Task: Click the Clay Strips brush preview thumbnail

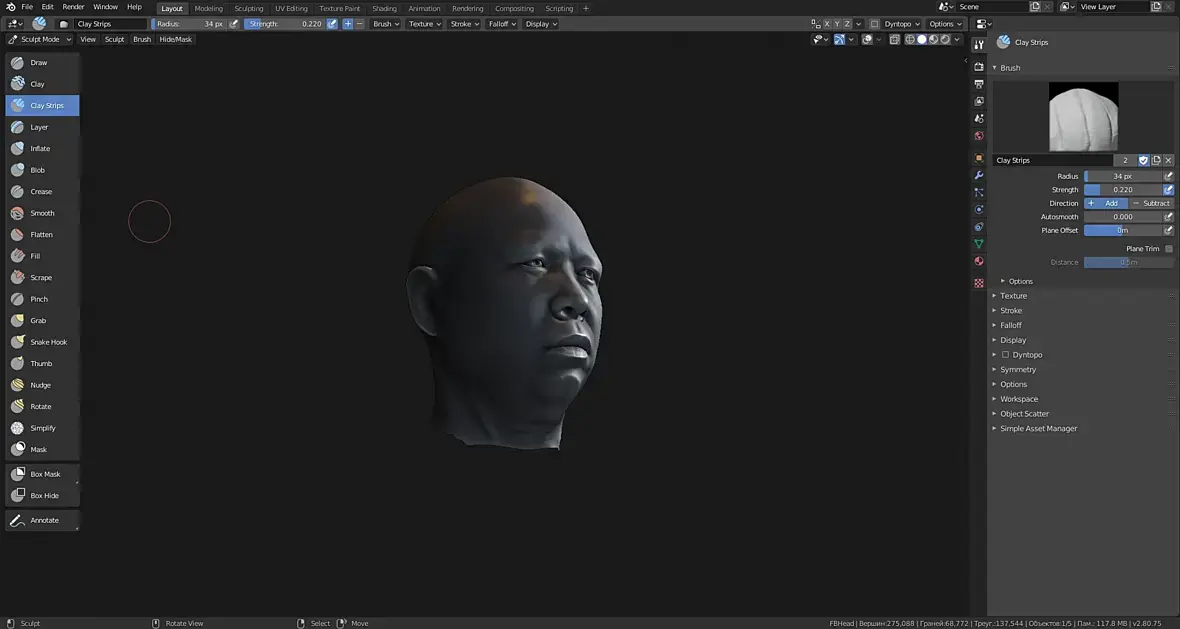Action: point(1083,117)
